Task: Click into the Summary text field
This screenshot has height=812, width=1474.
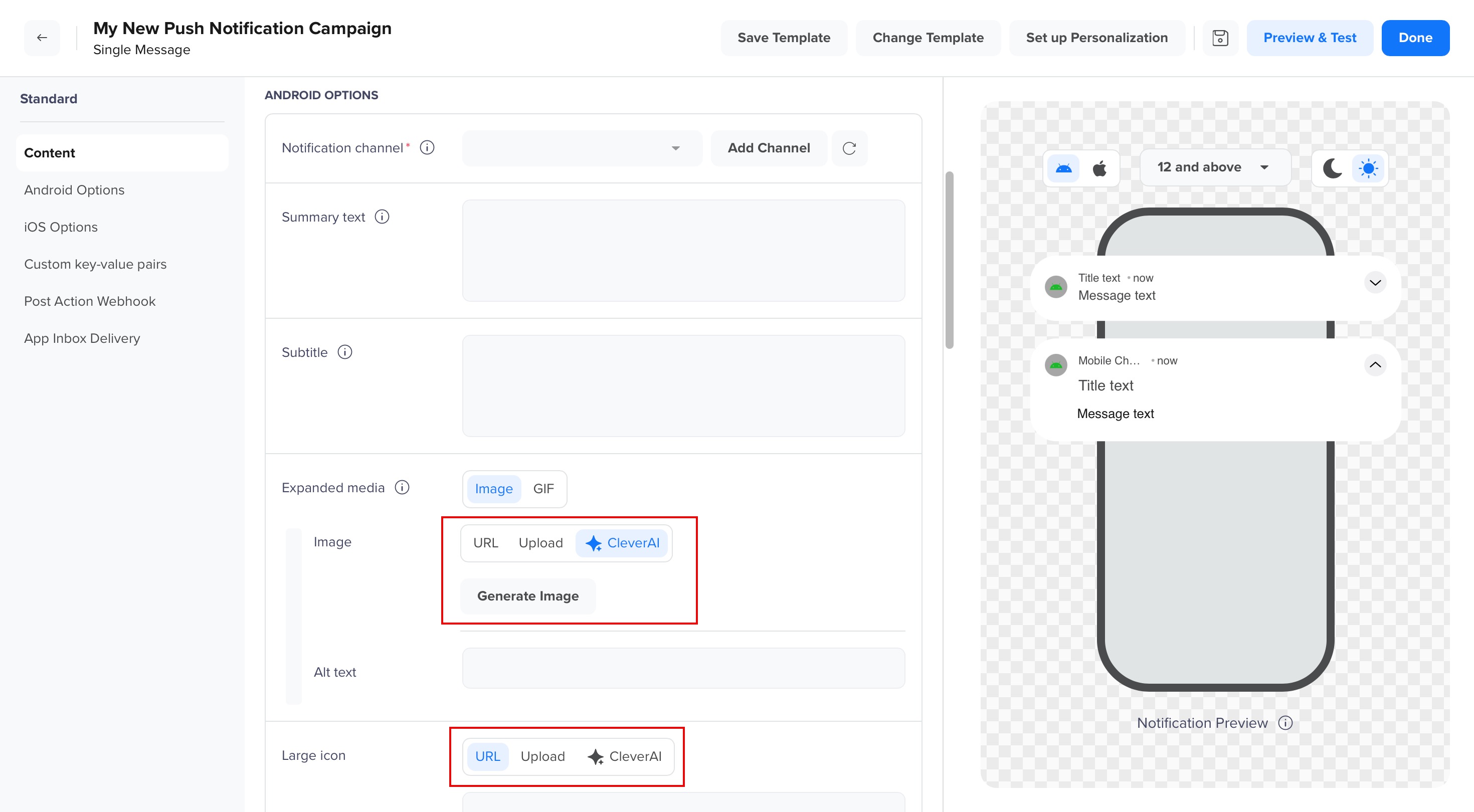Action: (684, 251)
